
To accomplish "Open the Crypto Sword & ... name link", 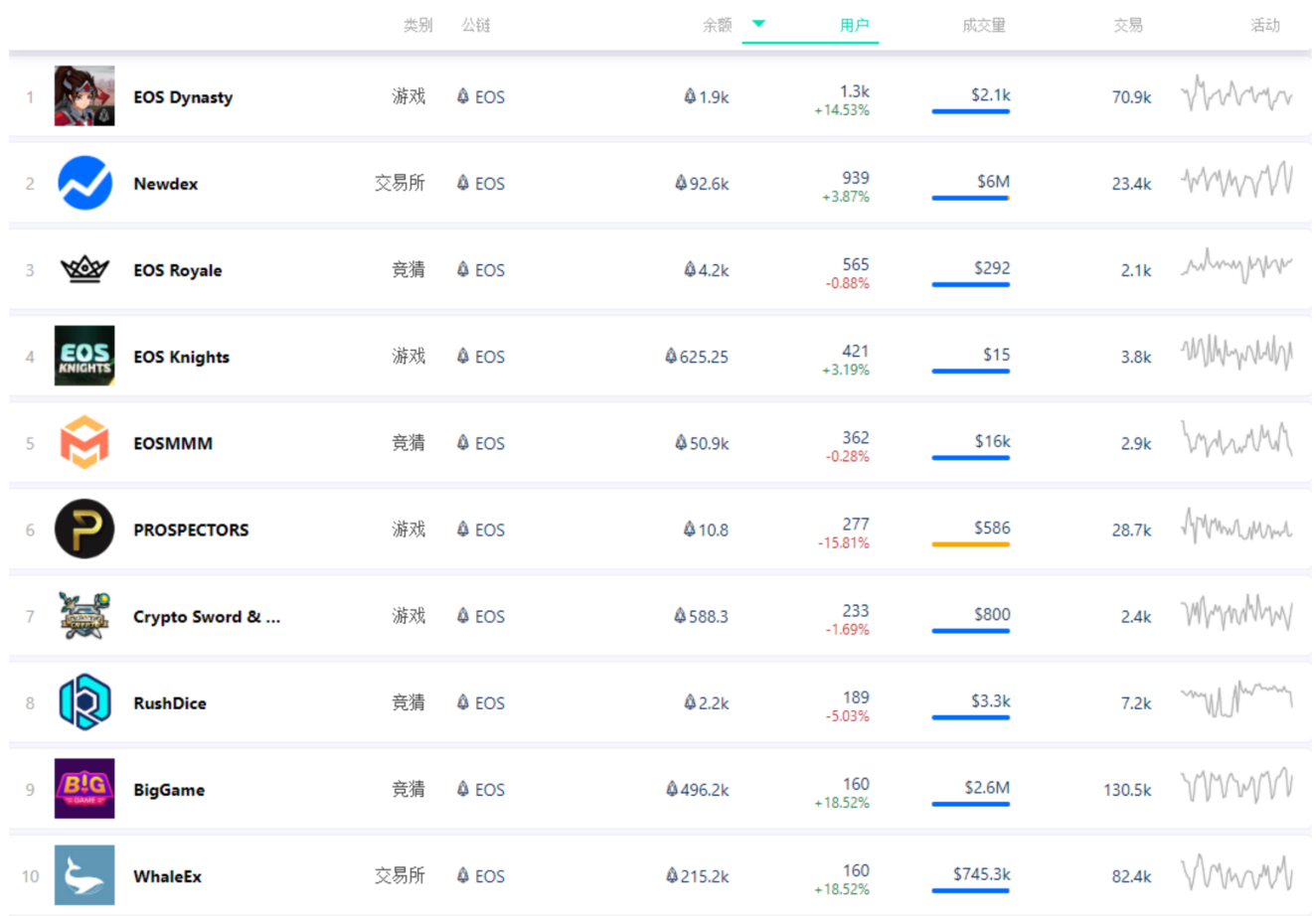I will (x=207, y=616).
